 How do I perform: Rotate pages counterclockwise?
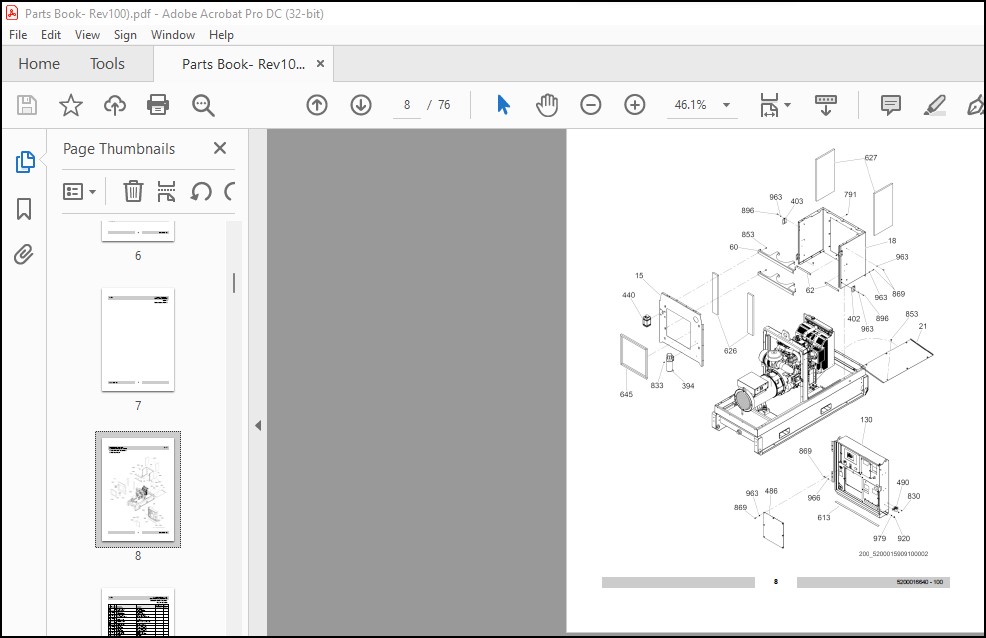[x=201, y=191]
